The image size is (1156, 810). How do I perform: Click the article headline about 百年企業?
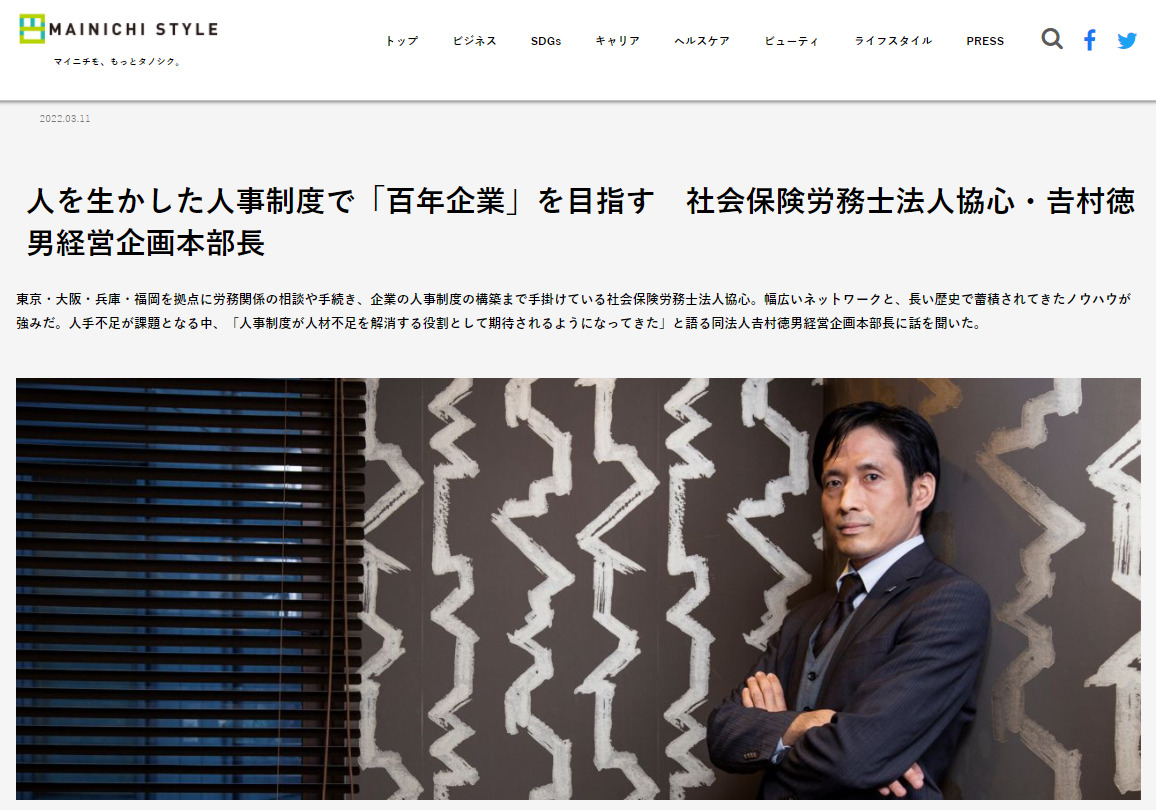(581, 222)
